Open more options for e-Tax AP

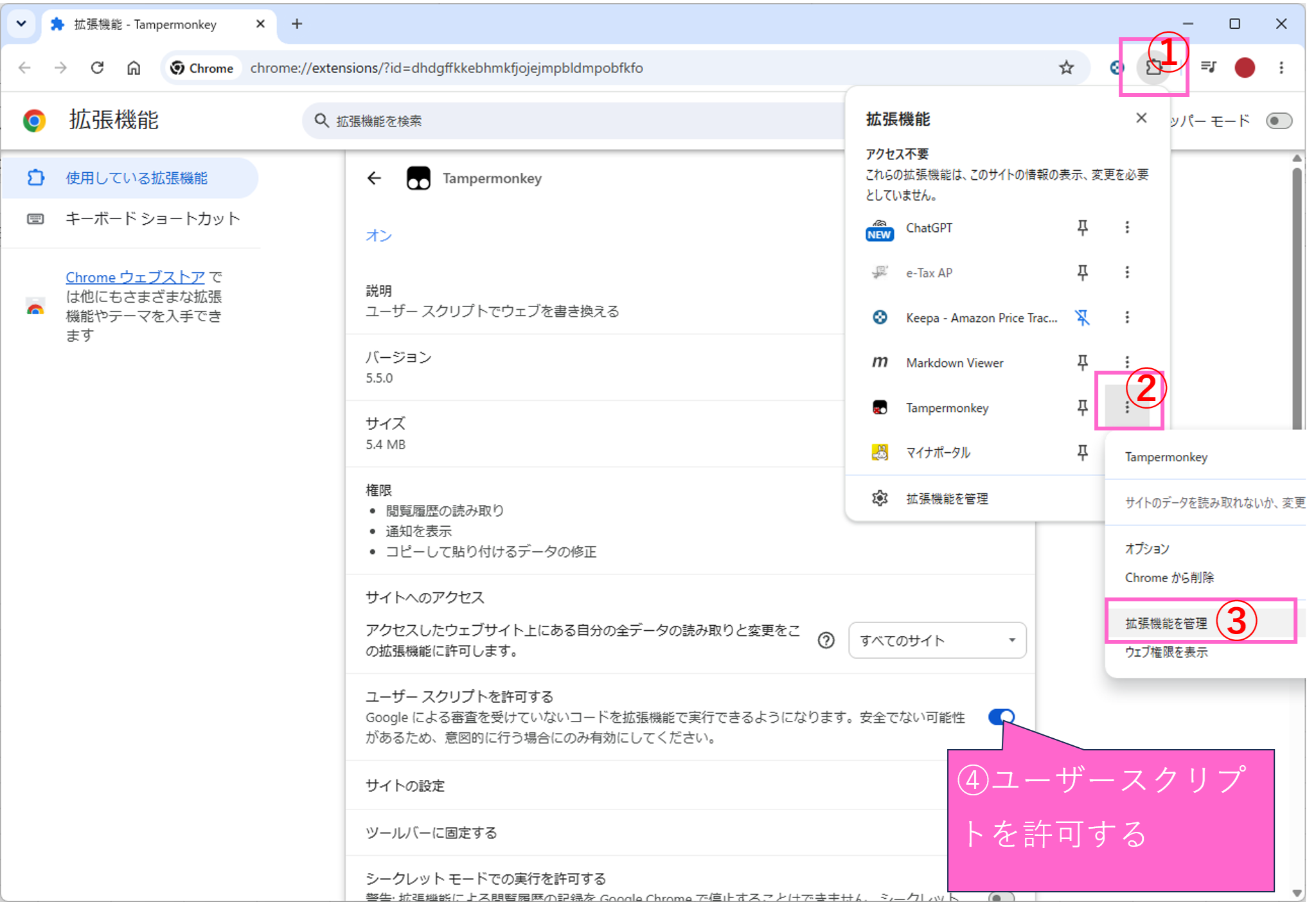[x=1127, y=272]
